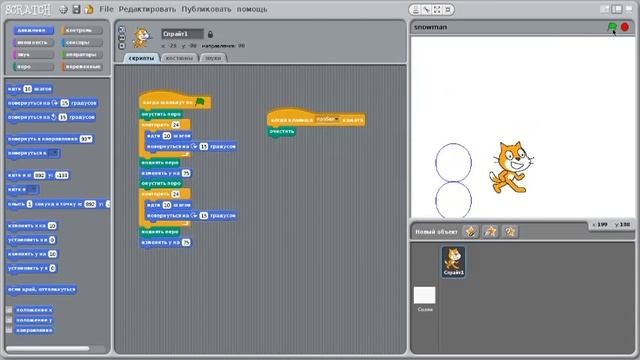
Task: Click steps value in palette 'идти 10 шагов'
Action: (x=27, y=89)
